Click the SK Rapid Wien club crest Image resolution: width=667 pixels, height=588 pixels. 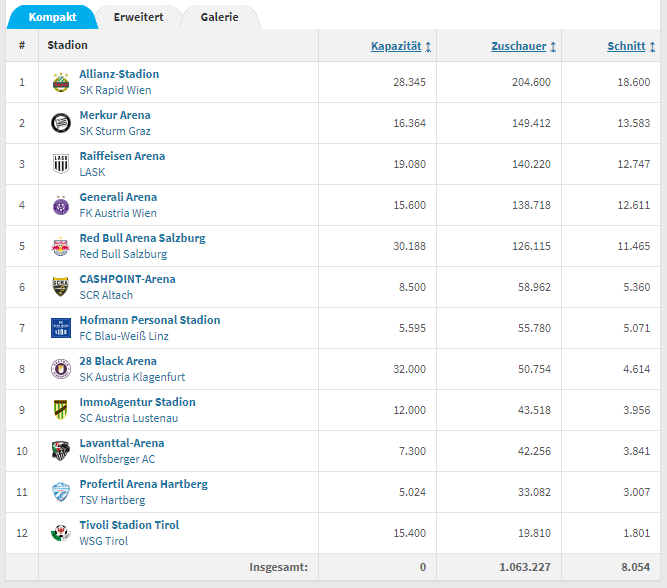point(61,82)
